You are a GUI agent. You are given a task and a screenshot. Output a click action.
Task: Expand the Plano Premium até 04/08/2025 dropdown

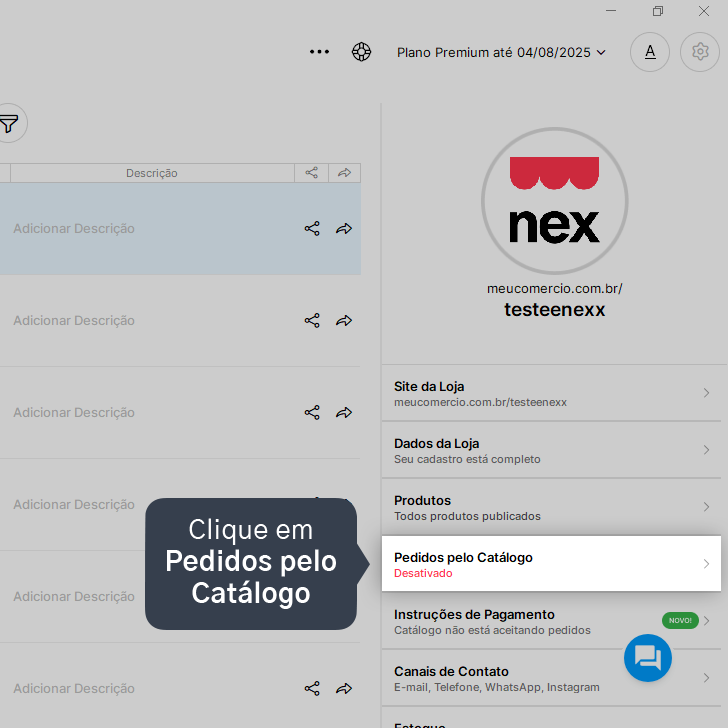501,52
